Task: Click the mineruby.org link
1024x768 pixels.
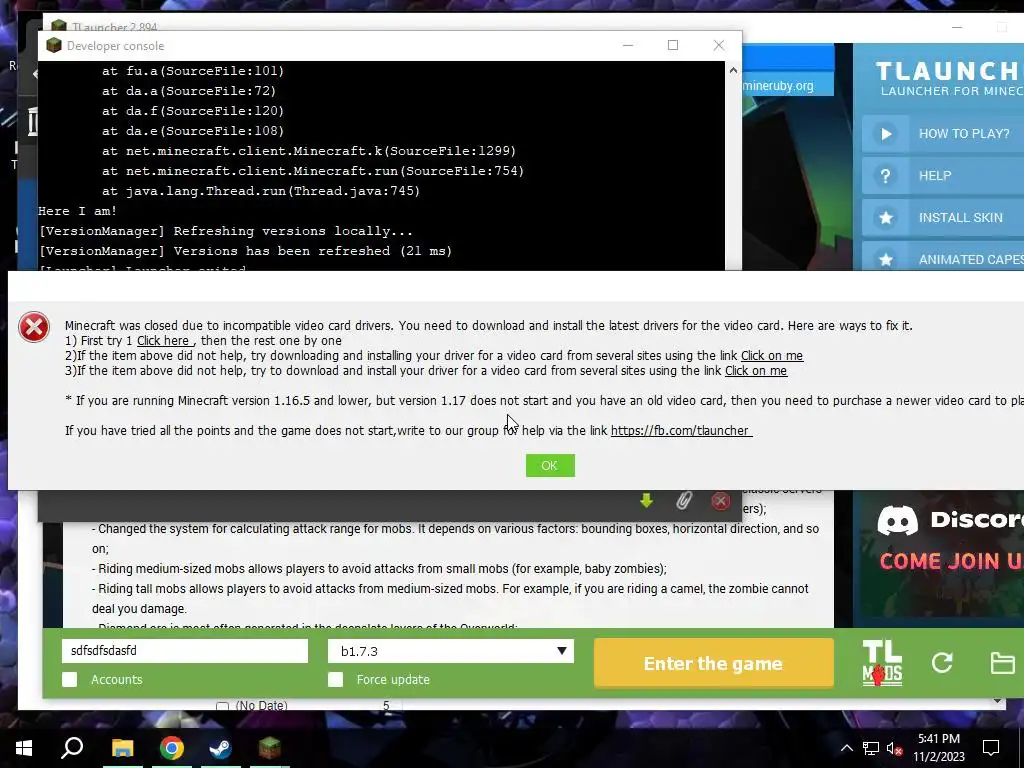Action: (778, 86)
